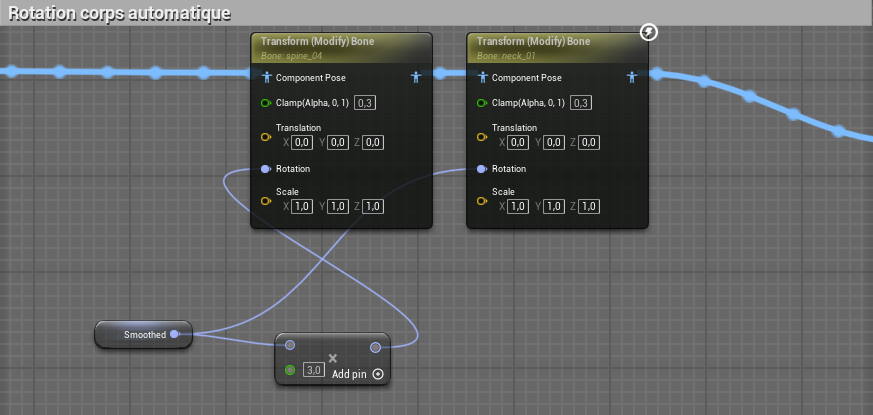The height and width of the screenshot is (415, 873).
Task: Click the Rotation pin on spine_04 node
Action: (266, 169)
